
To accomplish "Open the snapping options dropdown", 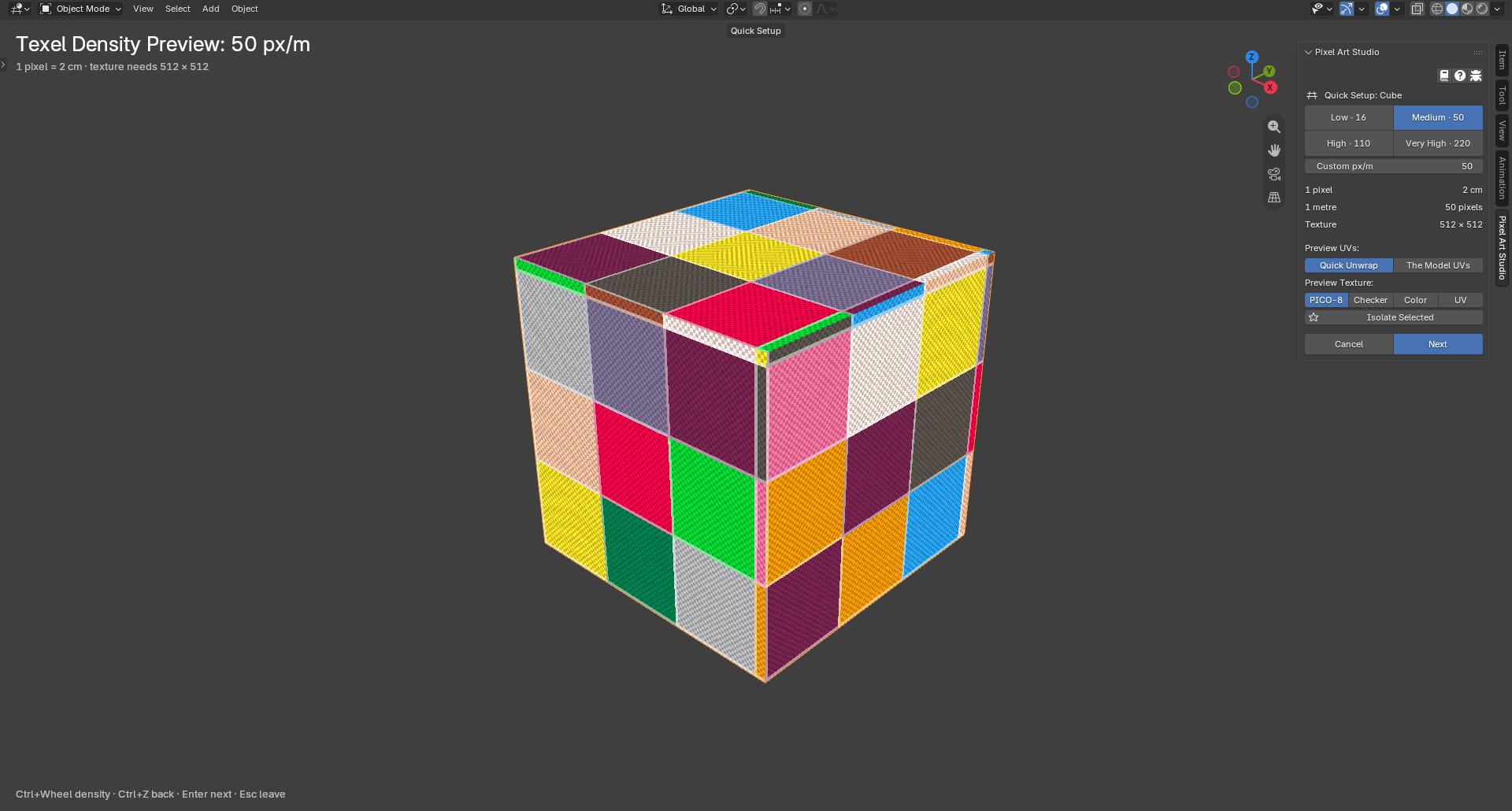I will point(780,9).
